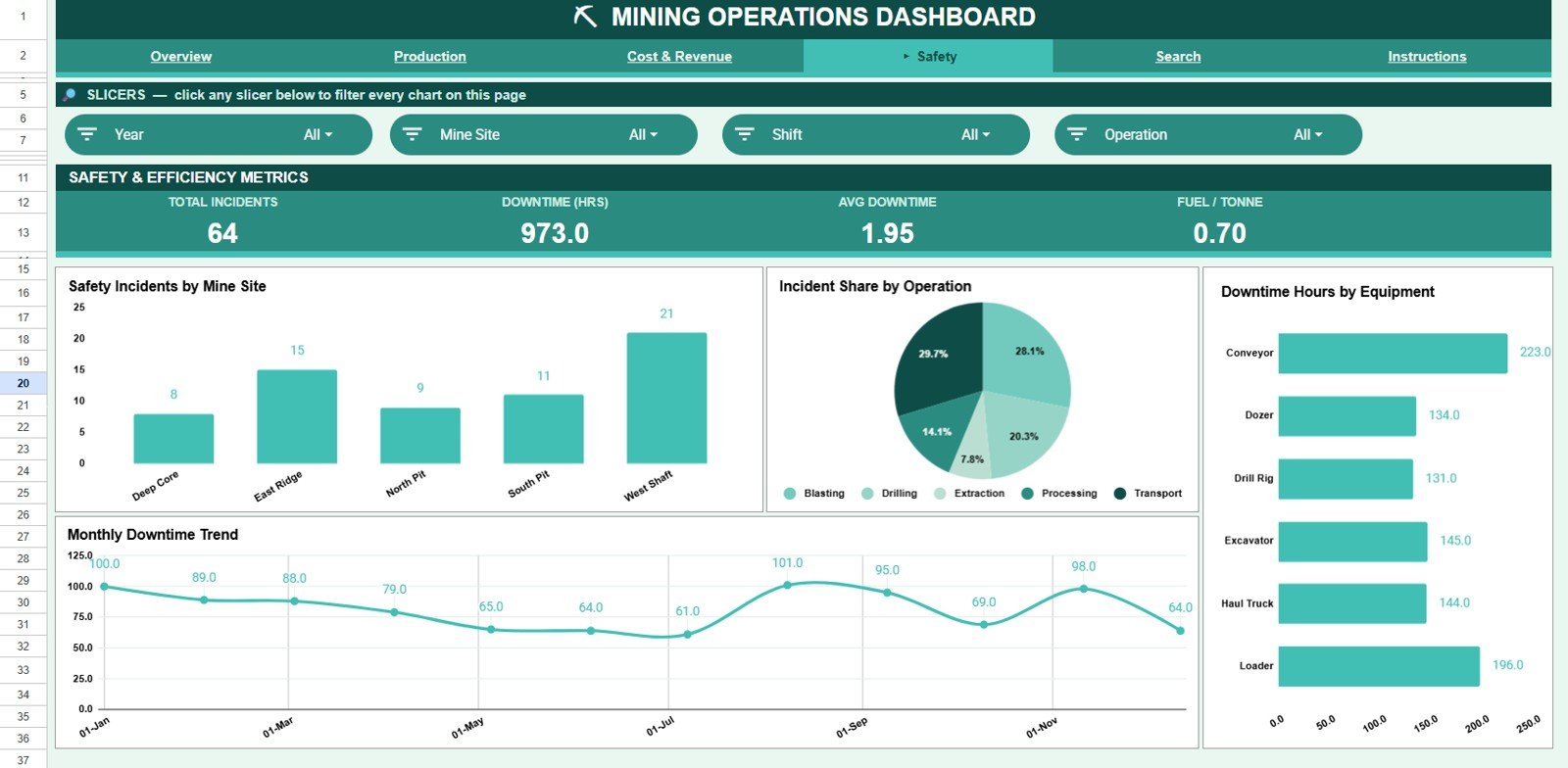Click the 100.0 data point on downtime trend
The width and height of the screenshot is (1568, 768).
pos(105,587)
